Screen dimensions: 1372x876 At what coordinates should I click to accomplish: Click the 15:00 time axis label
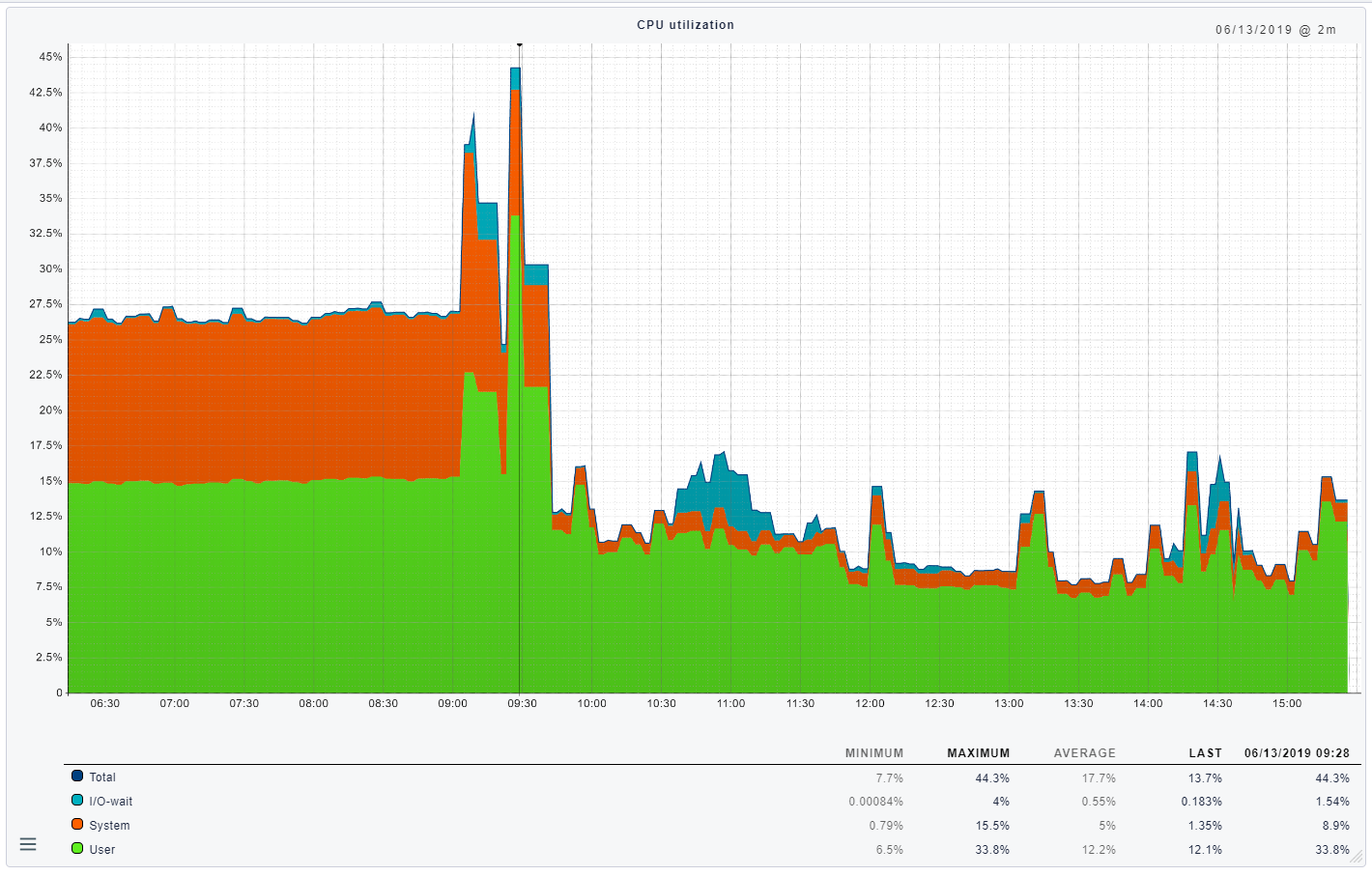tap(1287, 703)
